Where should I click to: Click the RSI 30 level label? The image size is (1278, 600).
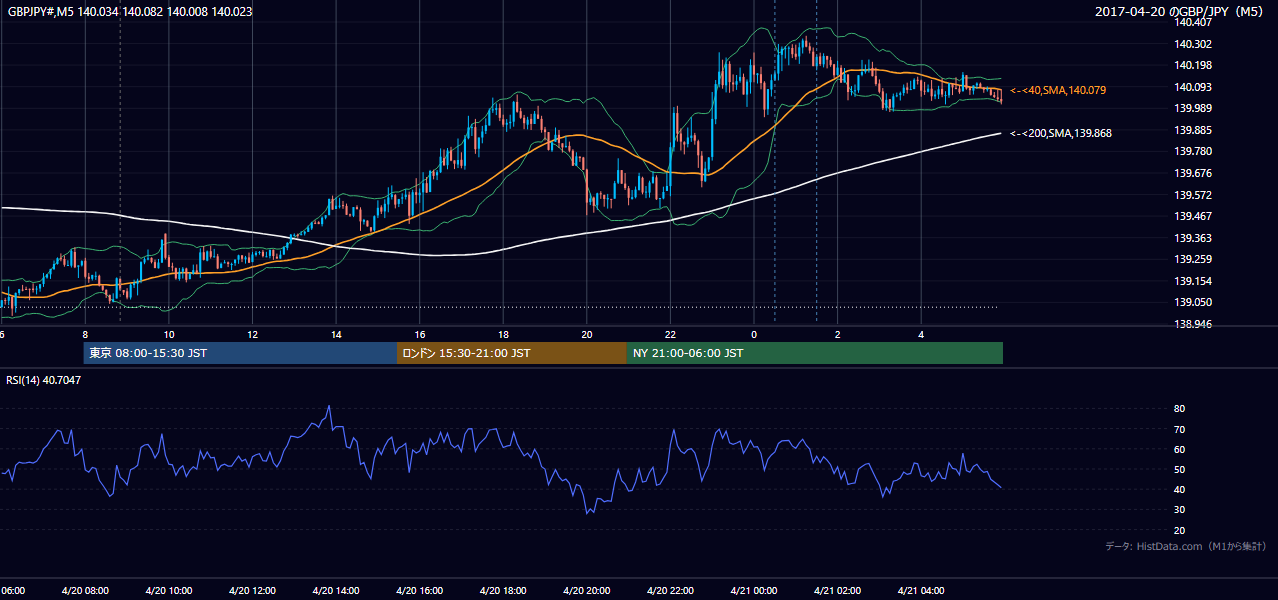coord(1179,510)
